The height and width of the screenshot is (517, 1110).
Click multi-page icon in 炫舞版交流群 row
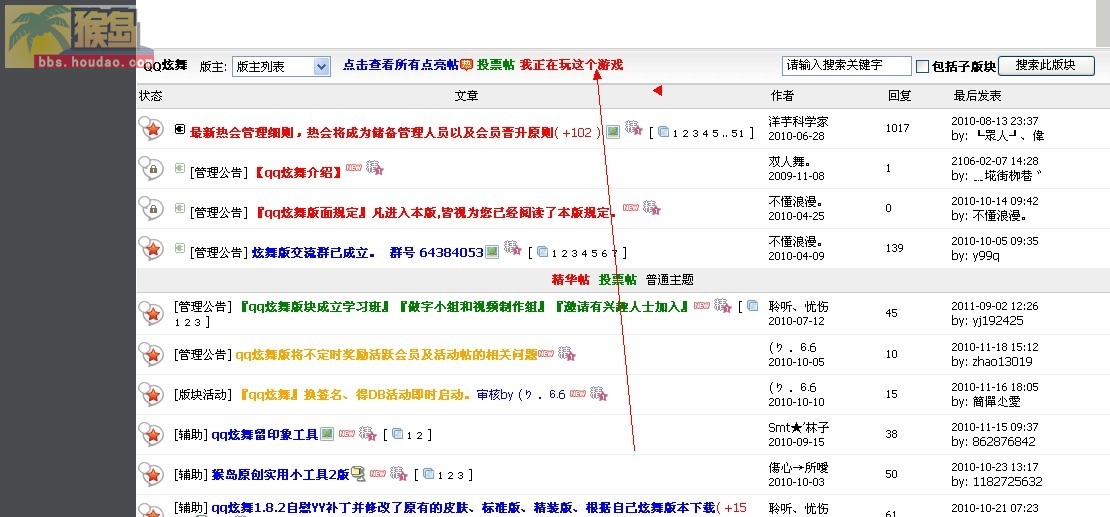click(542, 251)
